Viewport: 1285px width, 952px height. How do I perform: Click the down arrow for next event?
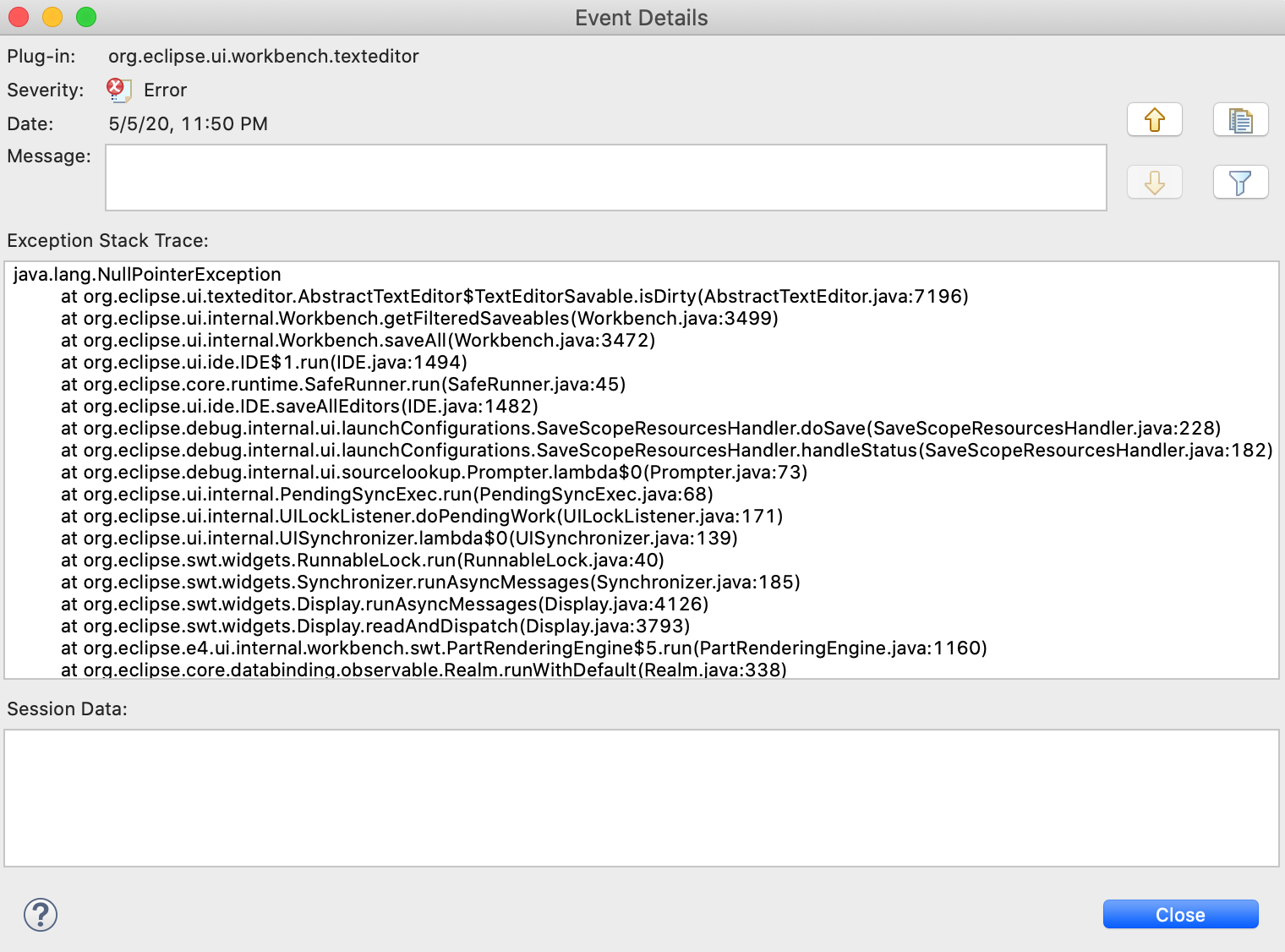pyautogui.click(x=1154, y=183)
